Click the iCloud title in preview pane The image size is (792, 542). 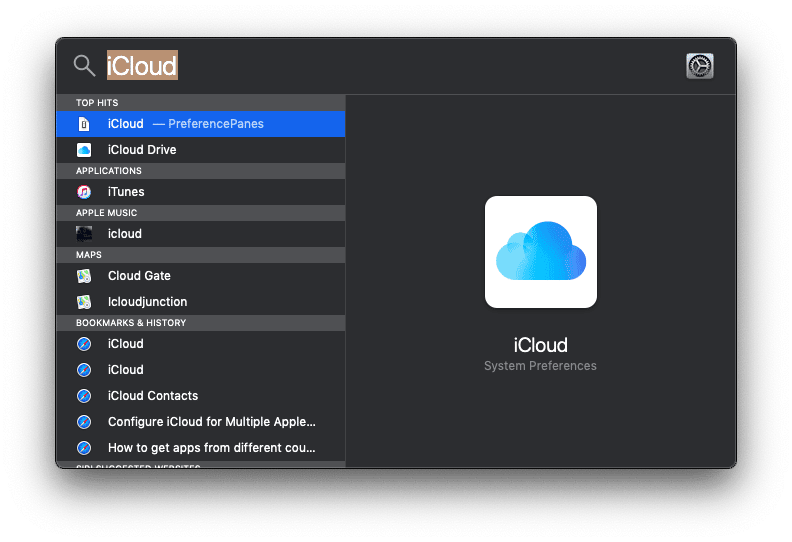point(540,346)
